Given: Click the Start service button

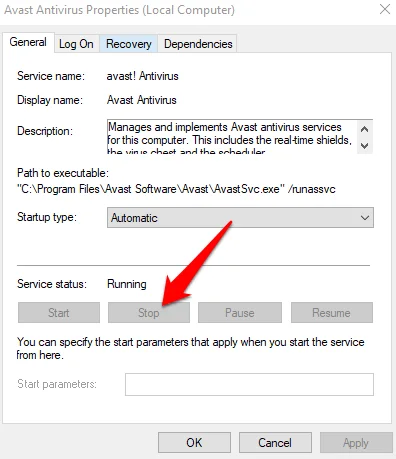Looking at the screenshot, I should point(59,313).
